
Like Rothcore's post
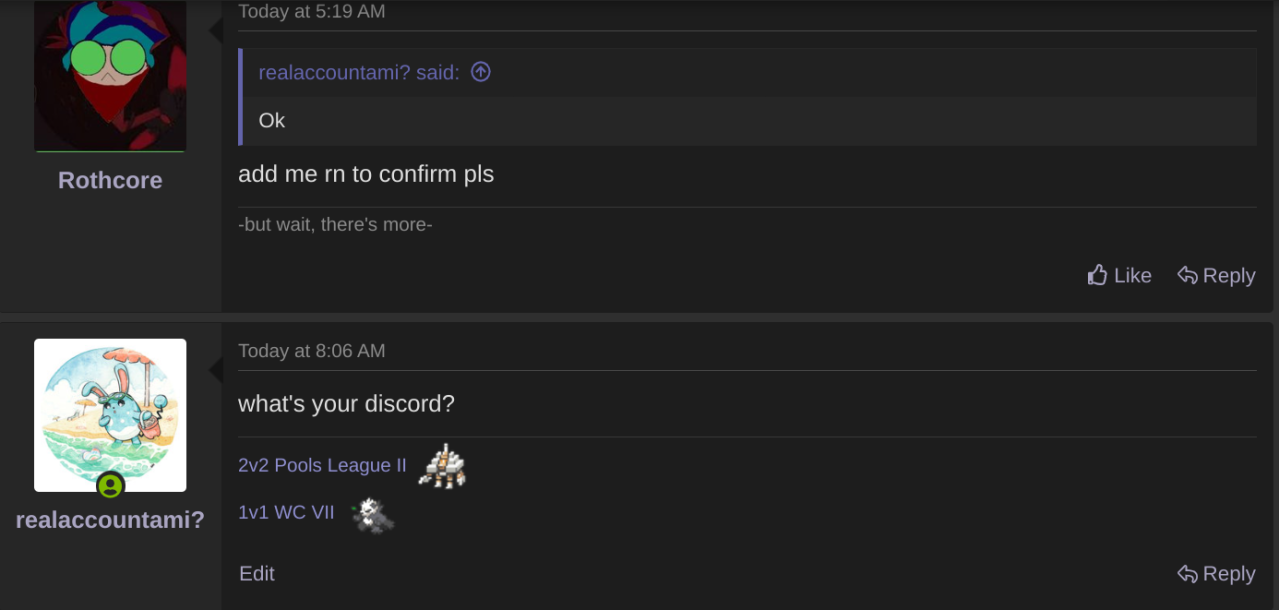[x=1119, y=275]
